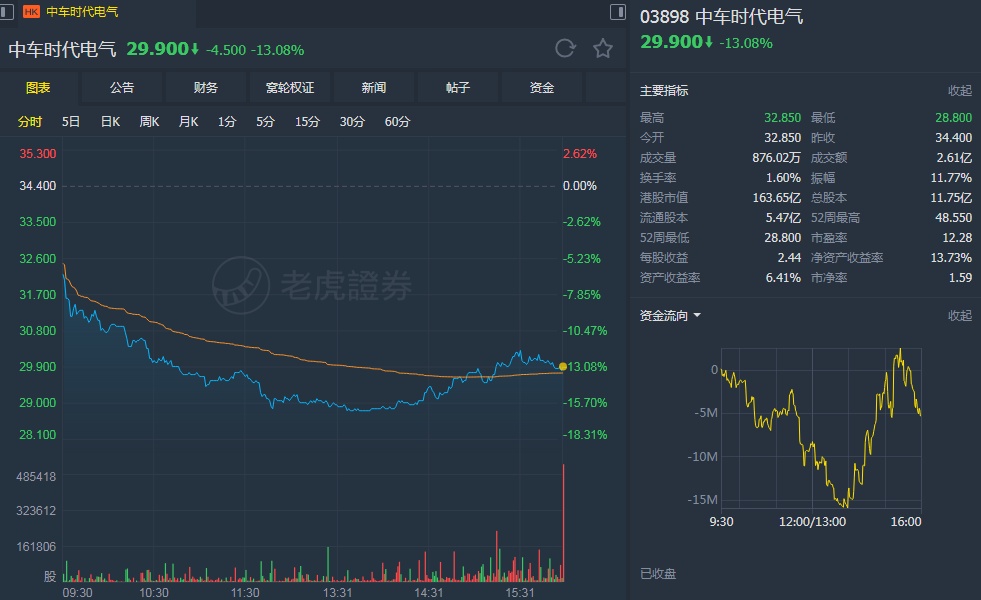Click the 最低 value 28.800
981x600 pixels.
tap(953, 118)
